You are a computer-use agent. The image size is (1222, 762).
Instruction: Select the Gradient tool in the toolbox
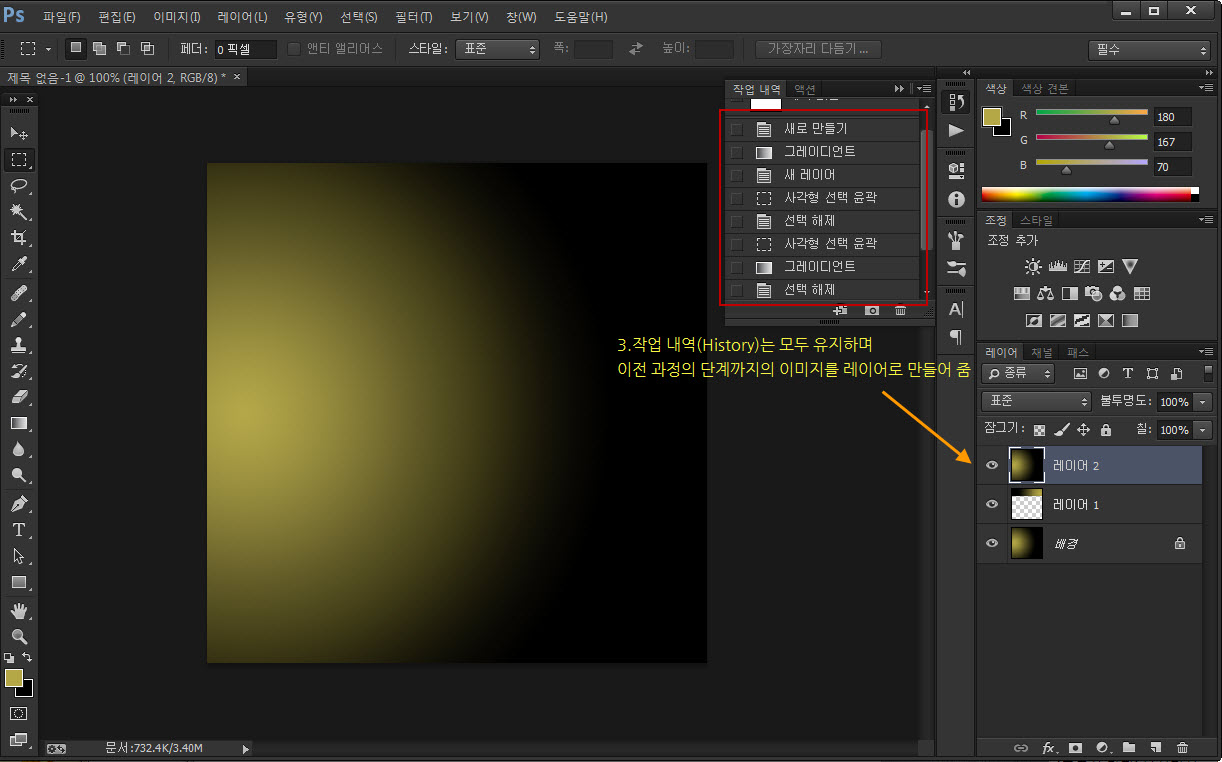point(19,424)
